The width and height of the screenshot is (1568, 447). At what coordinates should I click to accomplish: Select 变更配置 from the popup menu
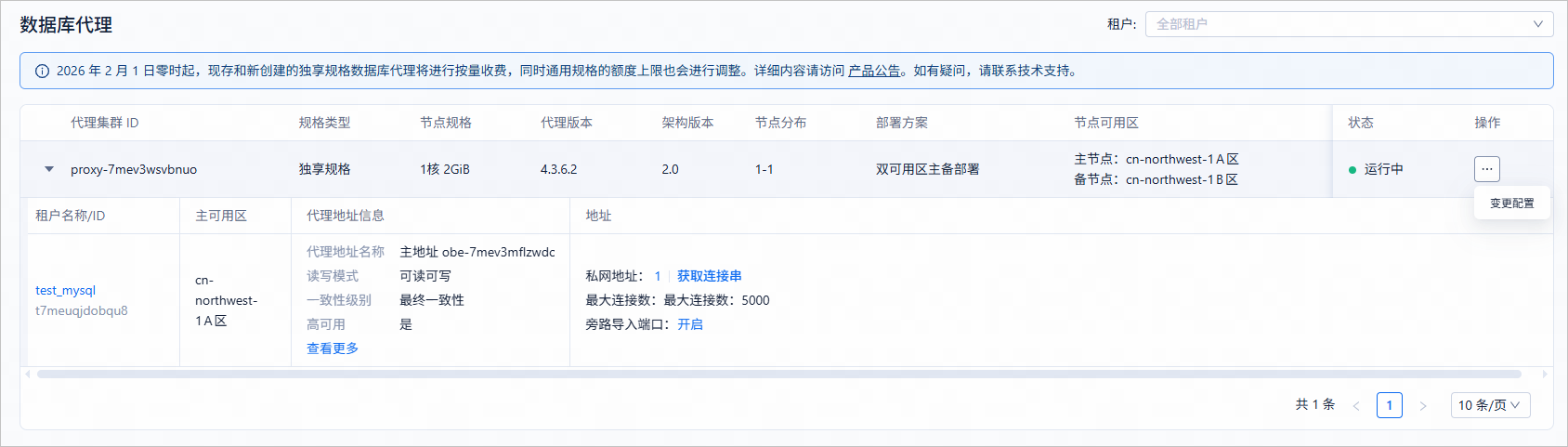pyautogui.click(x=1511, y=204)
